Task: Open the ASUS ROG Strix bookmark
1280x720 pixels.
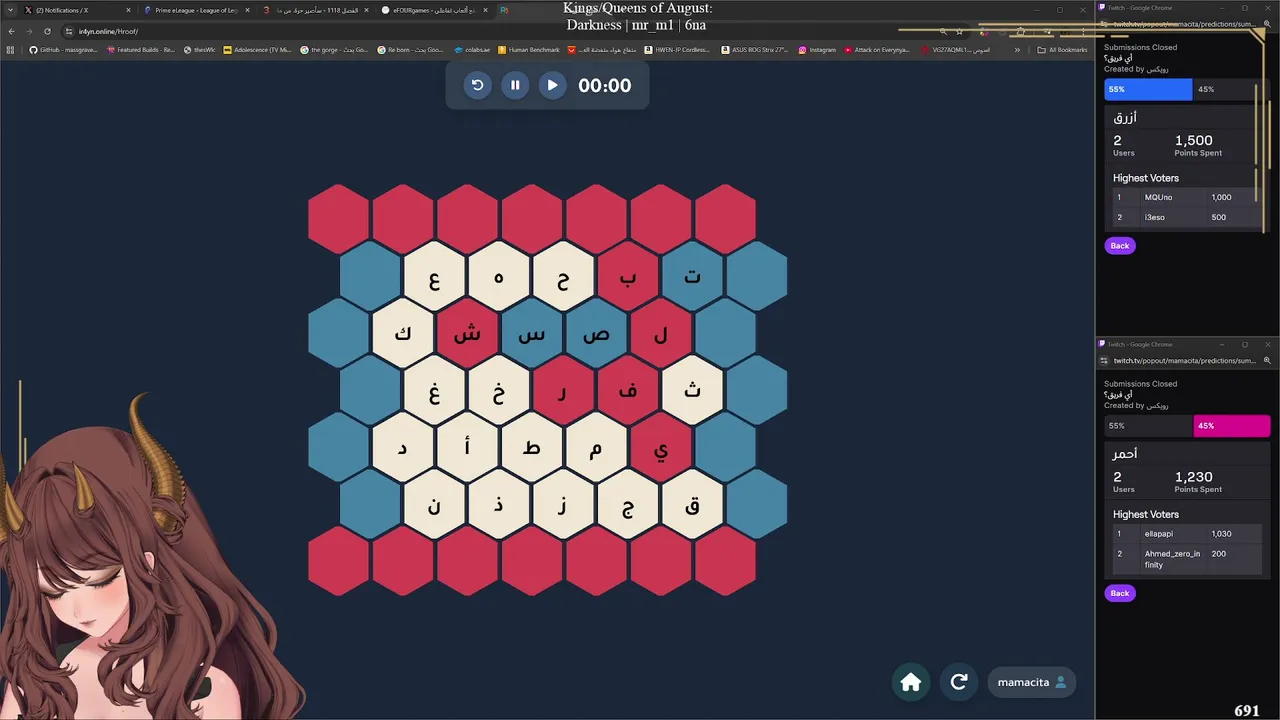Action: [x=754, y=49]
